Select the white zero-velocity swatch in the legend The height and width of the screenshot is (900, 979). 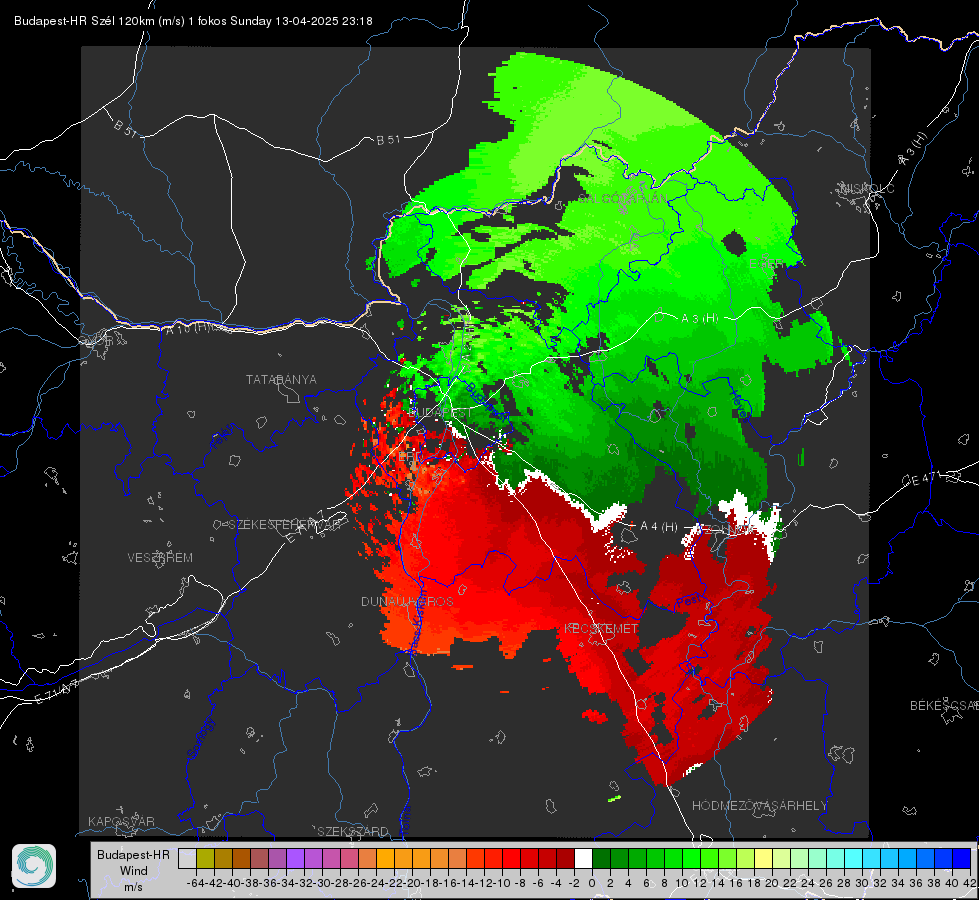pyautogui.click(x=583, y=858)
